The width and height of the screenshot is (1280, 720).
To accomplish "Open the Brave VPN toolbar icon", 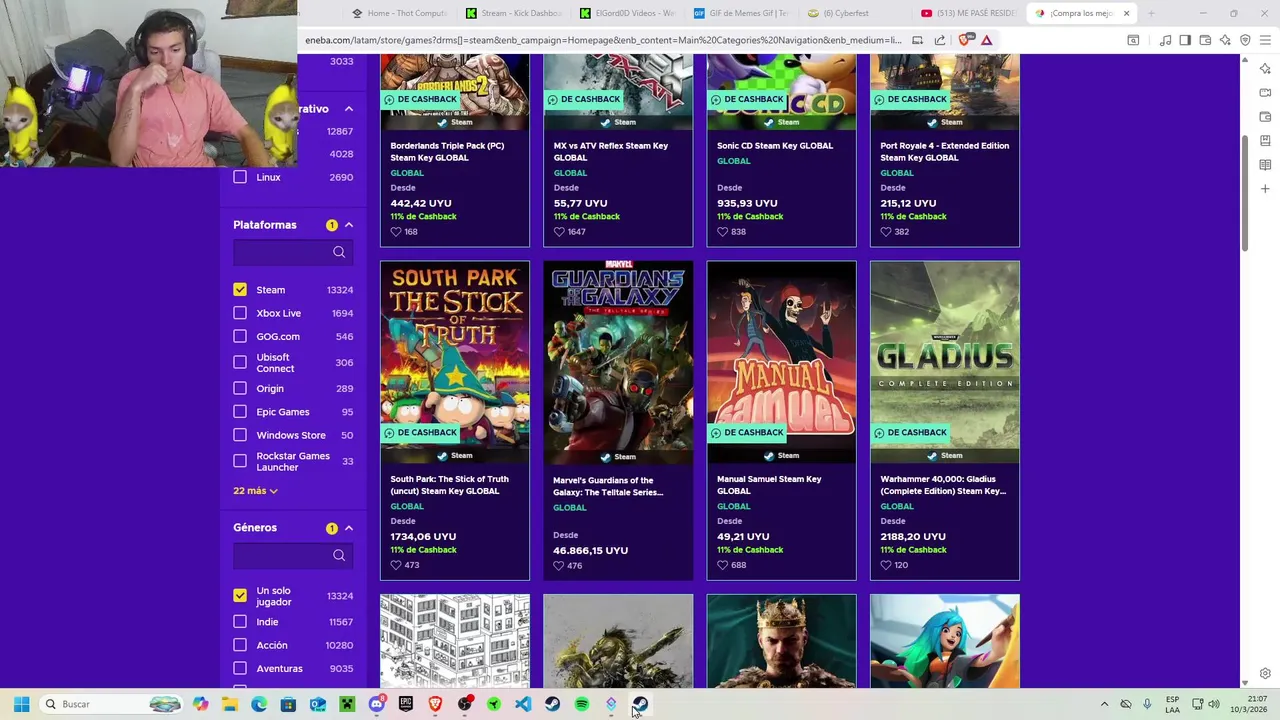I will pyautogui.click(x=1245, y=40).
